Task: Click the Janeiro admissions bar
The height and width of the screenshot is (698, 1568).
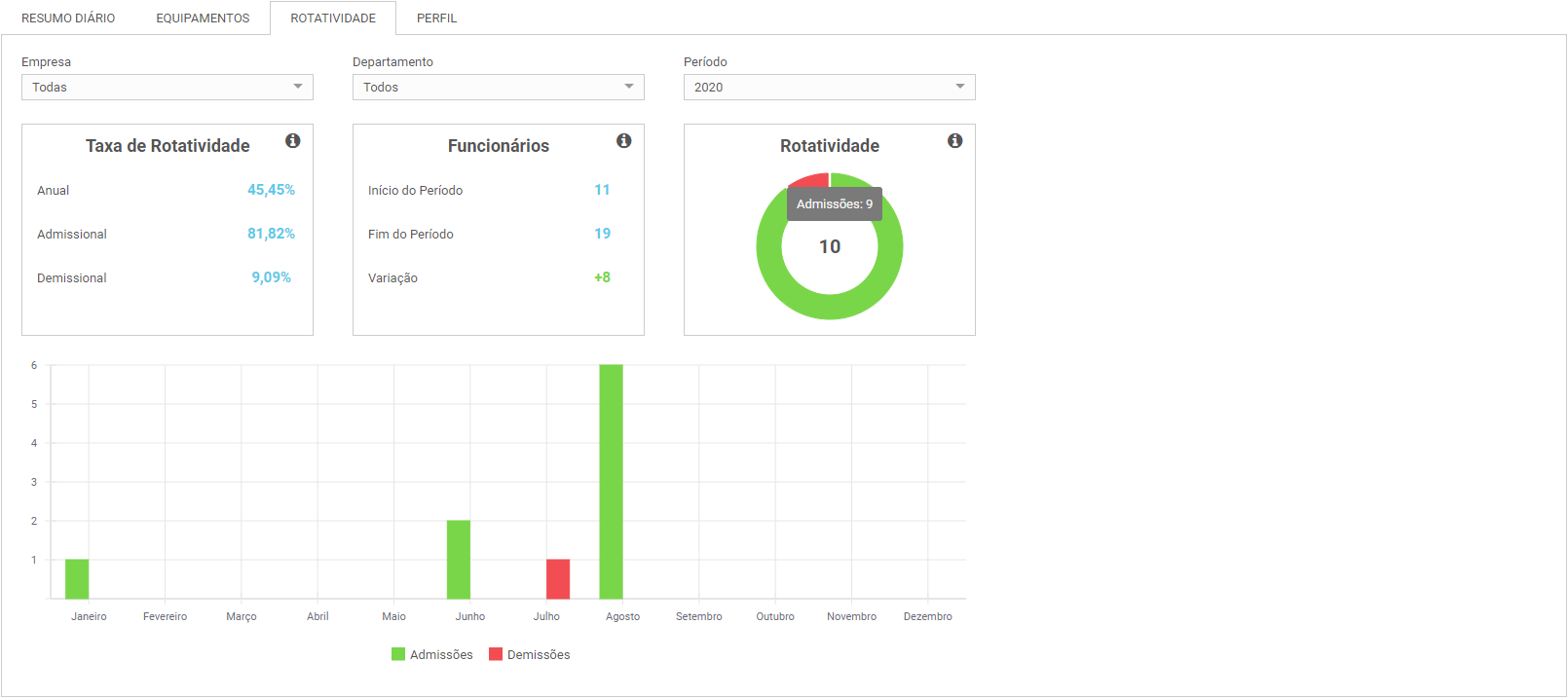Action: pyautogui.click(x=77, y=579)
